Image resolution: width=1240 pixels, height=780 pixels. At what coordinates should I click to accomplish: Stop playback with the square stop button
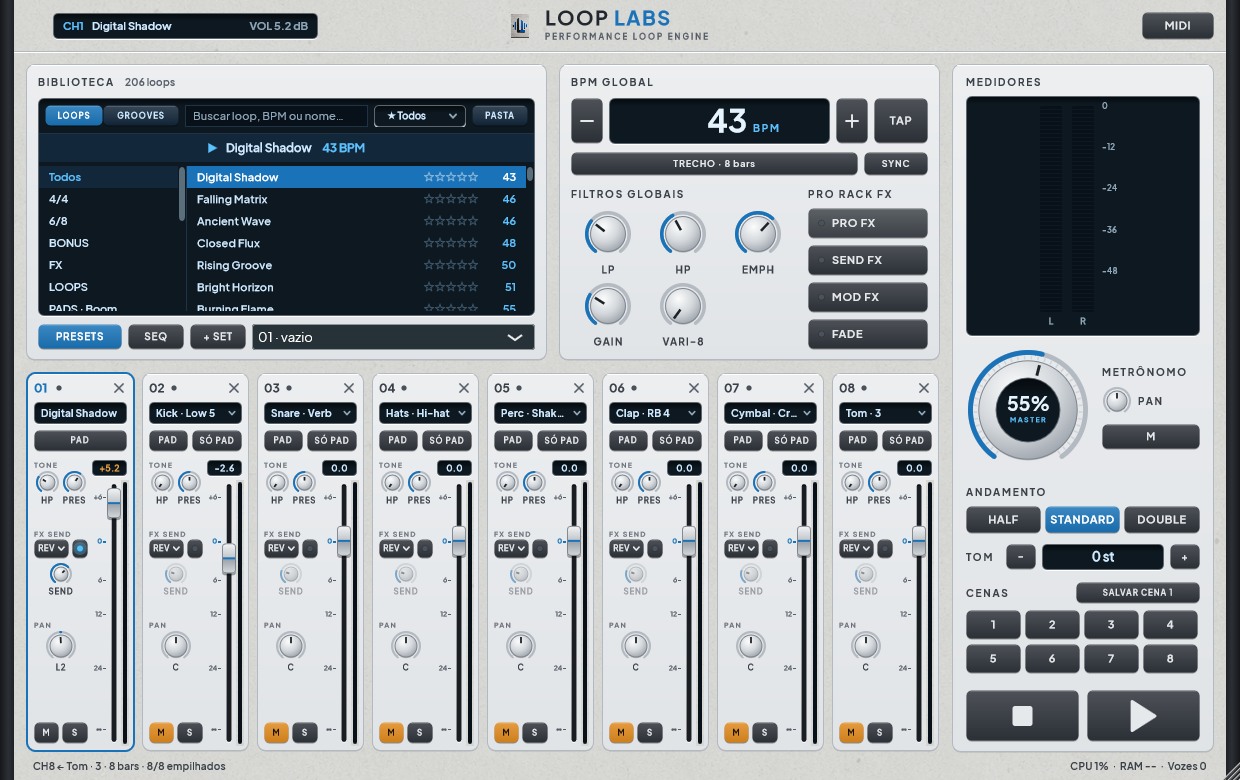click(x=1022, y=716)
